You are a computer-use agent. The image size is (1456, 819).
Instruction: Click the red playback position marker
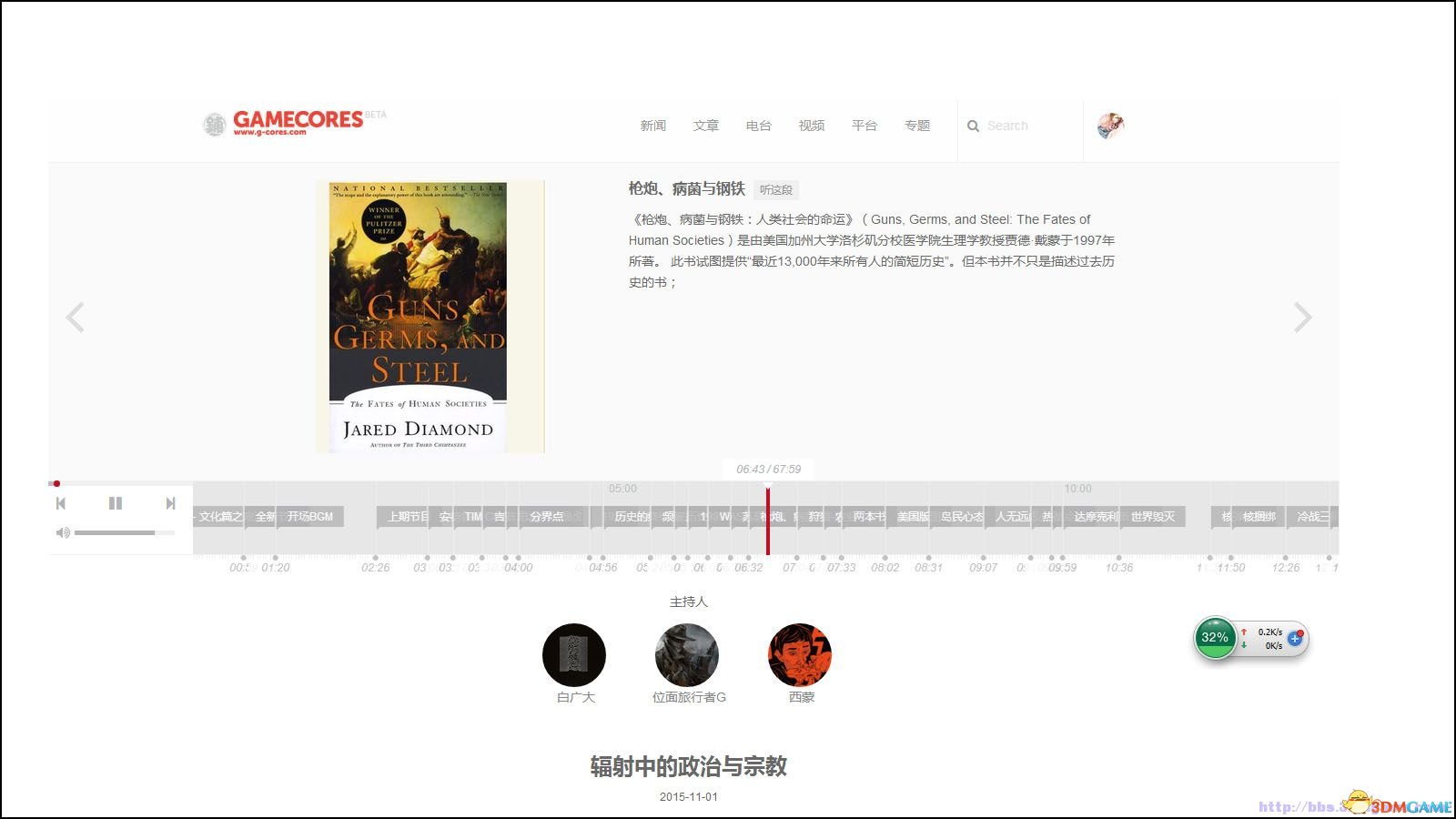pos(768,521)
